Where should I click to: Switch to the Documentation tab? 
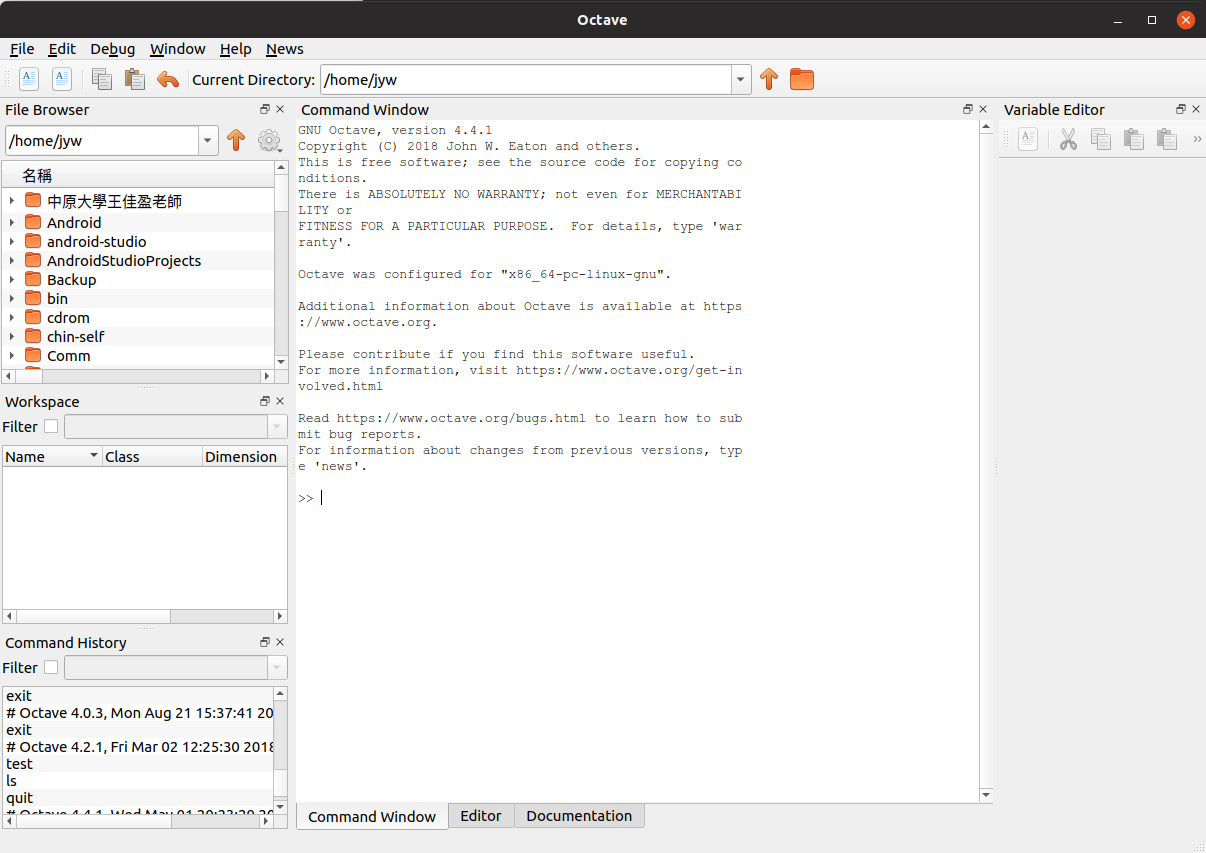[x=579, y=816]
